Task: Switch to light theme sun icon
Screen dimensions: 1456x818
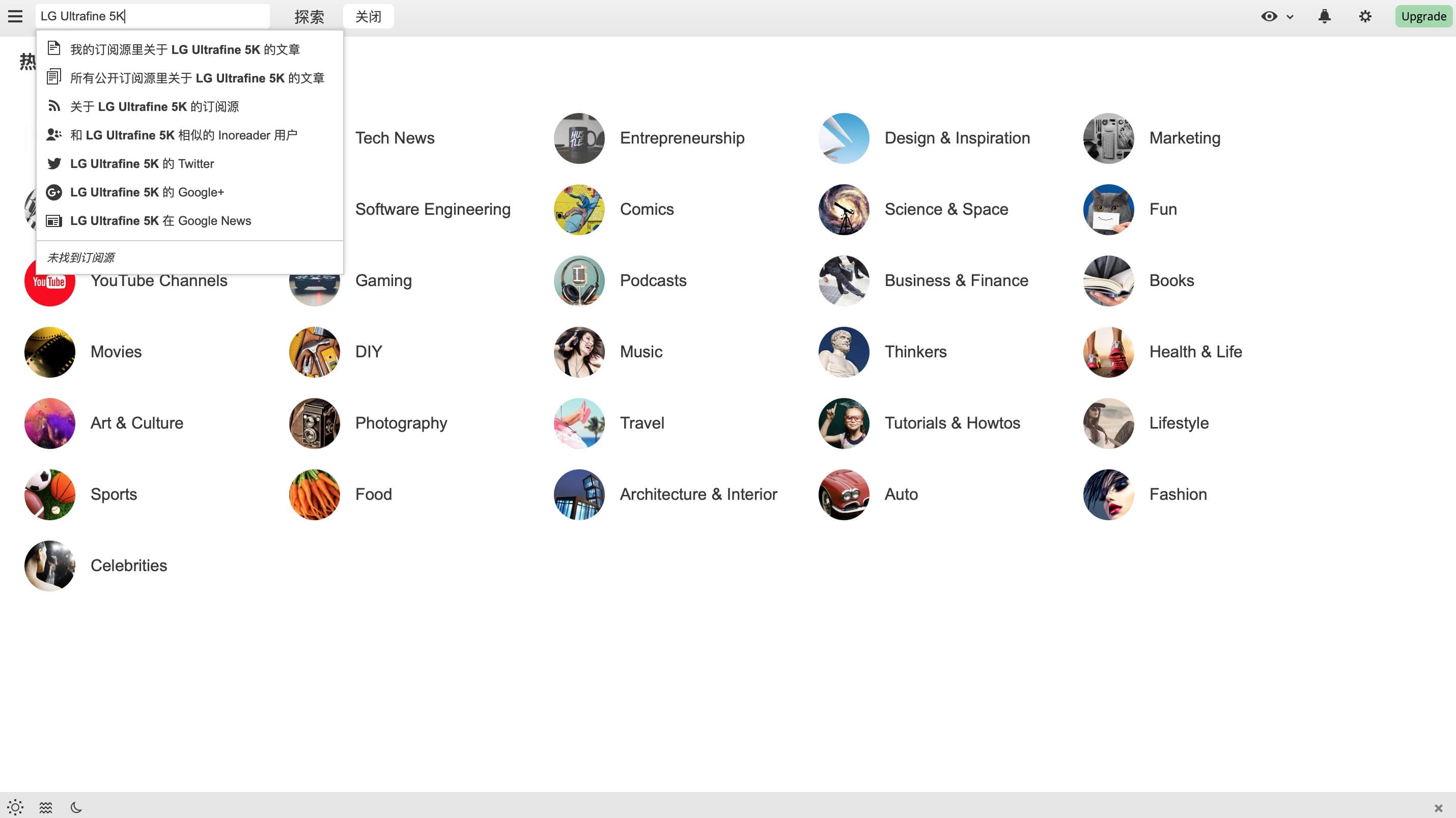Action: [15, 807]
